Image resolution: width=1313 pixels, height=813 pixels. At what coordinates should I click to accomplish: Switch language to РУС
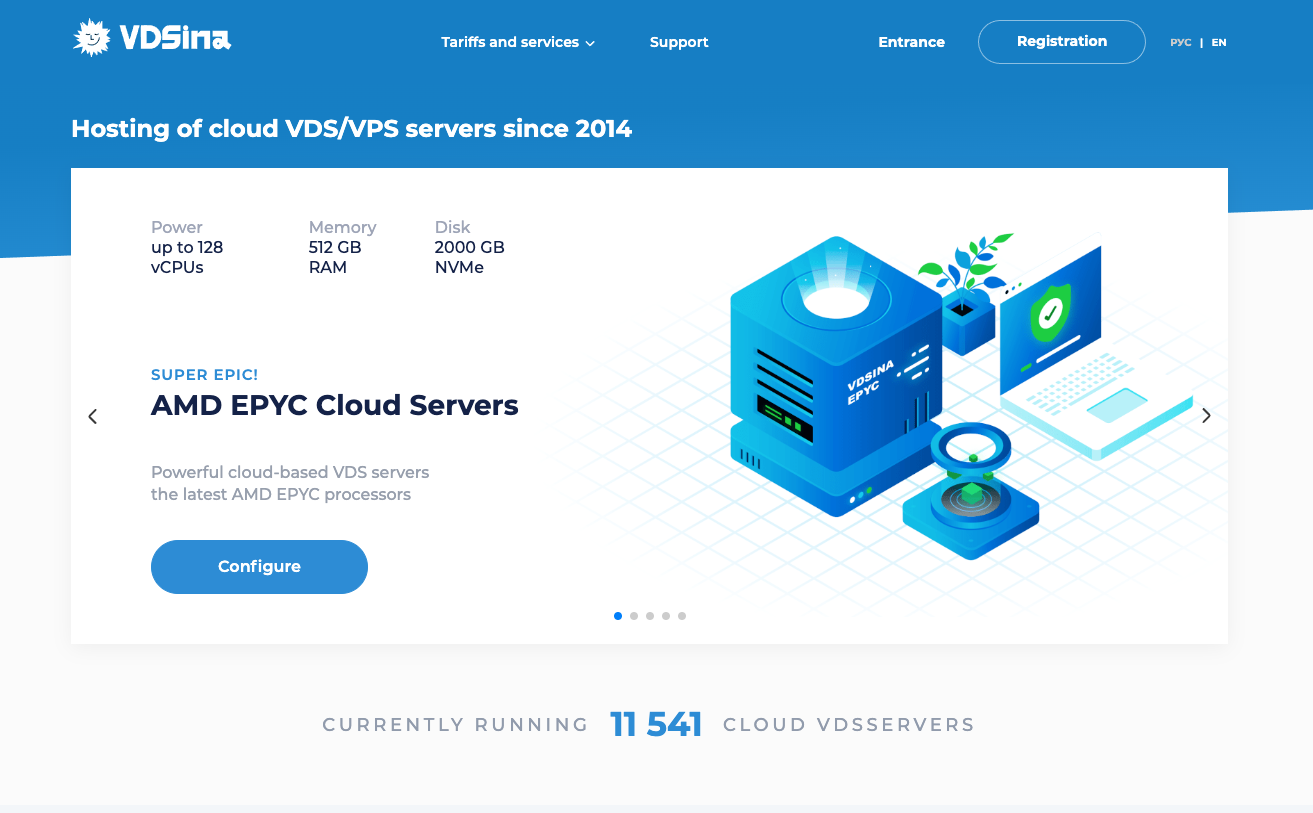click(x=1180, y=43)
